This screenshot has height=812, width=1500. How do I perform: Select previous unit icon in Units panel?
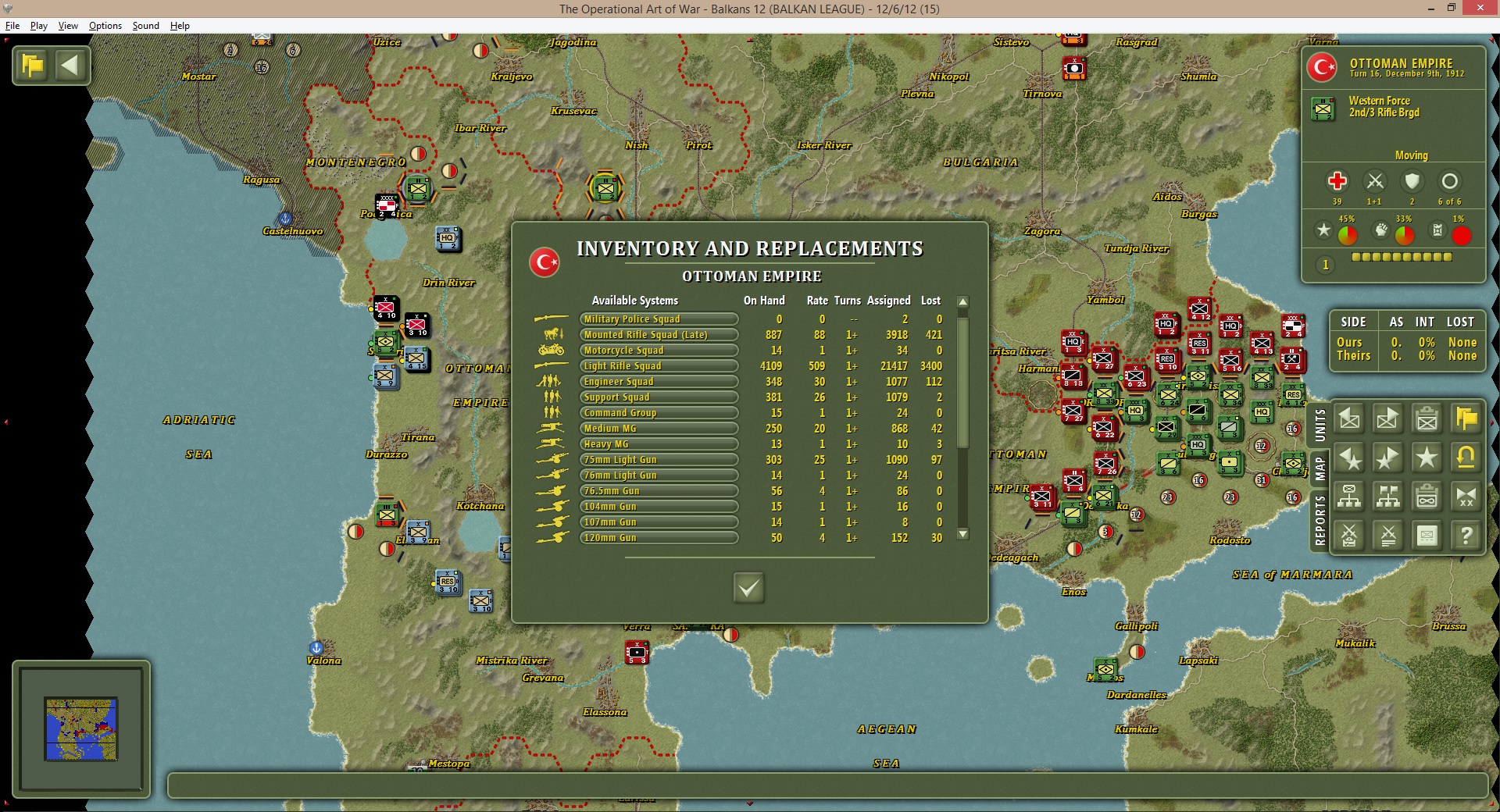click(x=1349, y=419)
